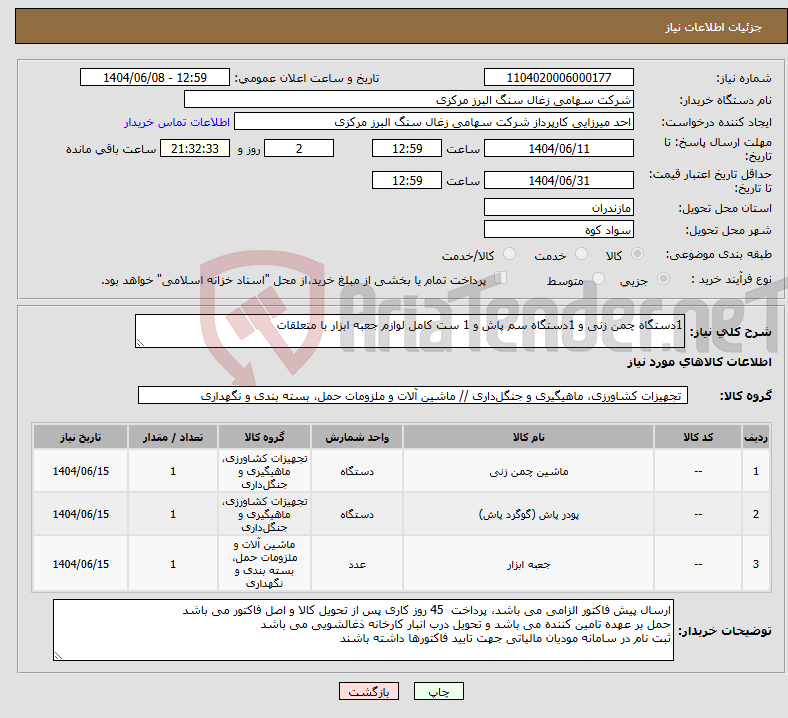
Task: Select the کالا radio button
Action: coord(637,254)
